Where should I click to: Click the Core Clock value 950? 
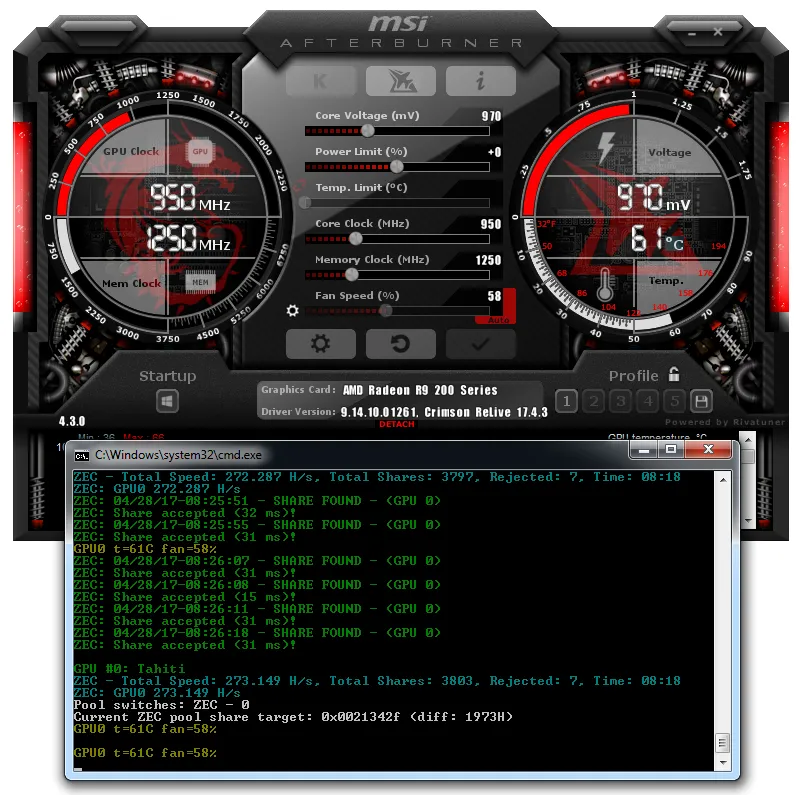(x=491, y=224)
